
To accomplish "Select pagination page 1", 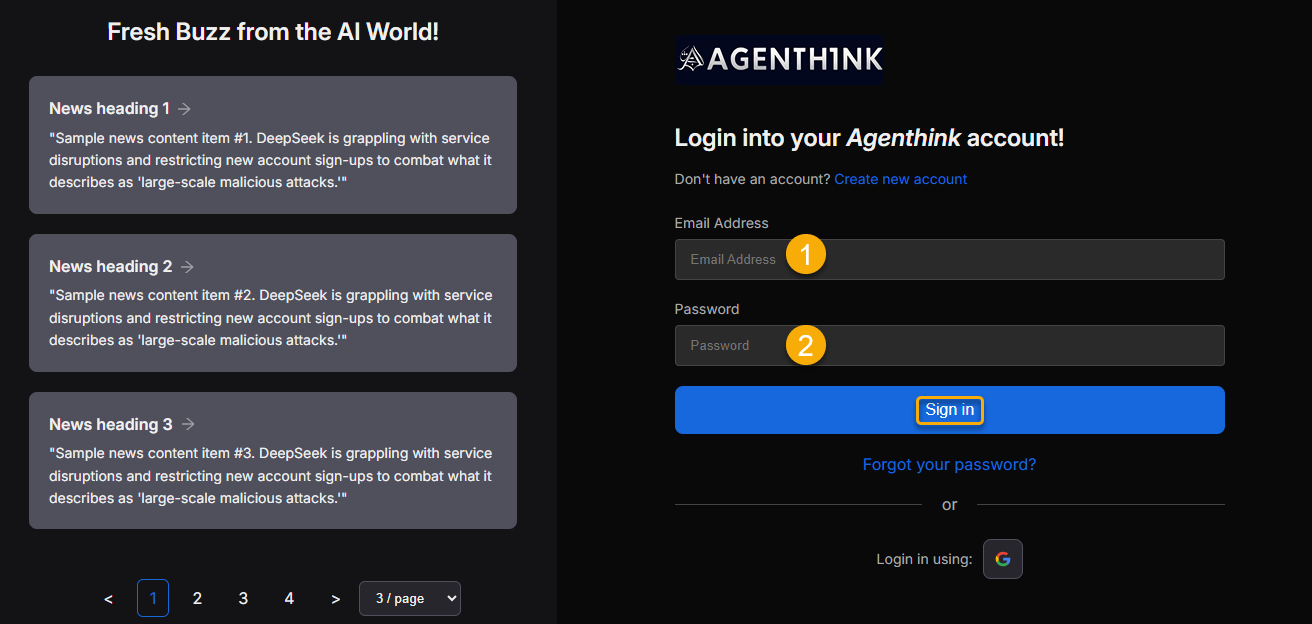I will 153,598.
